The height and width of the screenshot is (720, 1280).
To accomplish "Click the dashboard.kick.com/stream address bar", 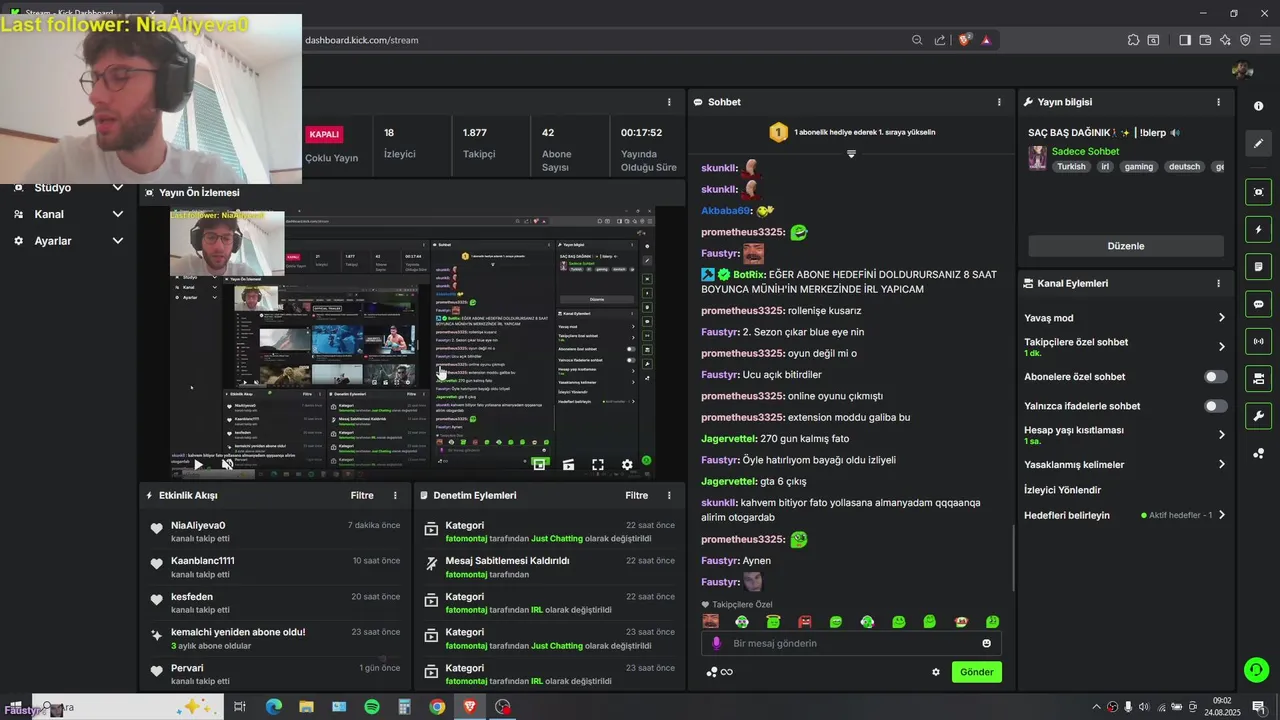I will click(362, 40).
